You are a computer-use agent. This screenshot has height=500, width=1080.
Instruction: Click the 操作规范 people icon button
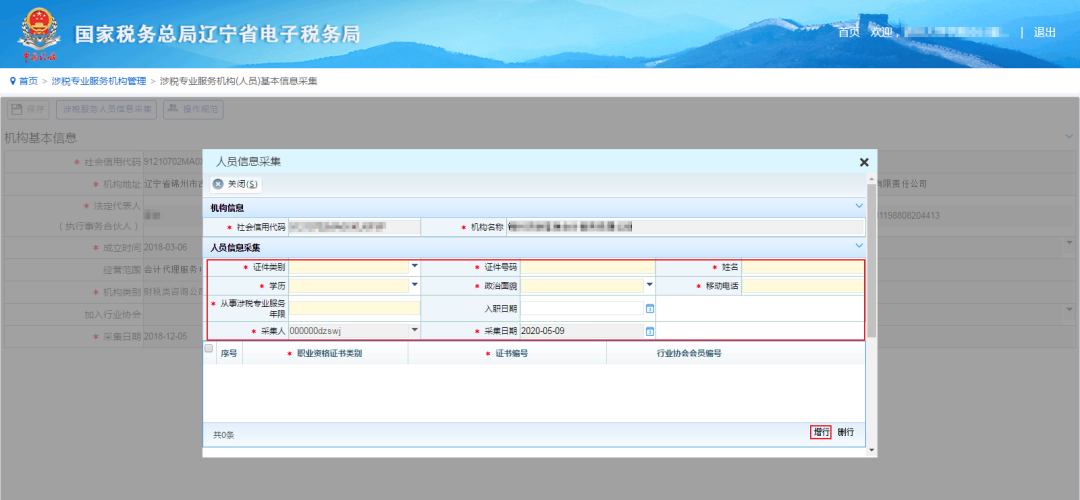pos(194,110)
